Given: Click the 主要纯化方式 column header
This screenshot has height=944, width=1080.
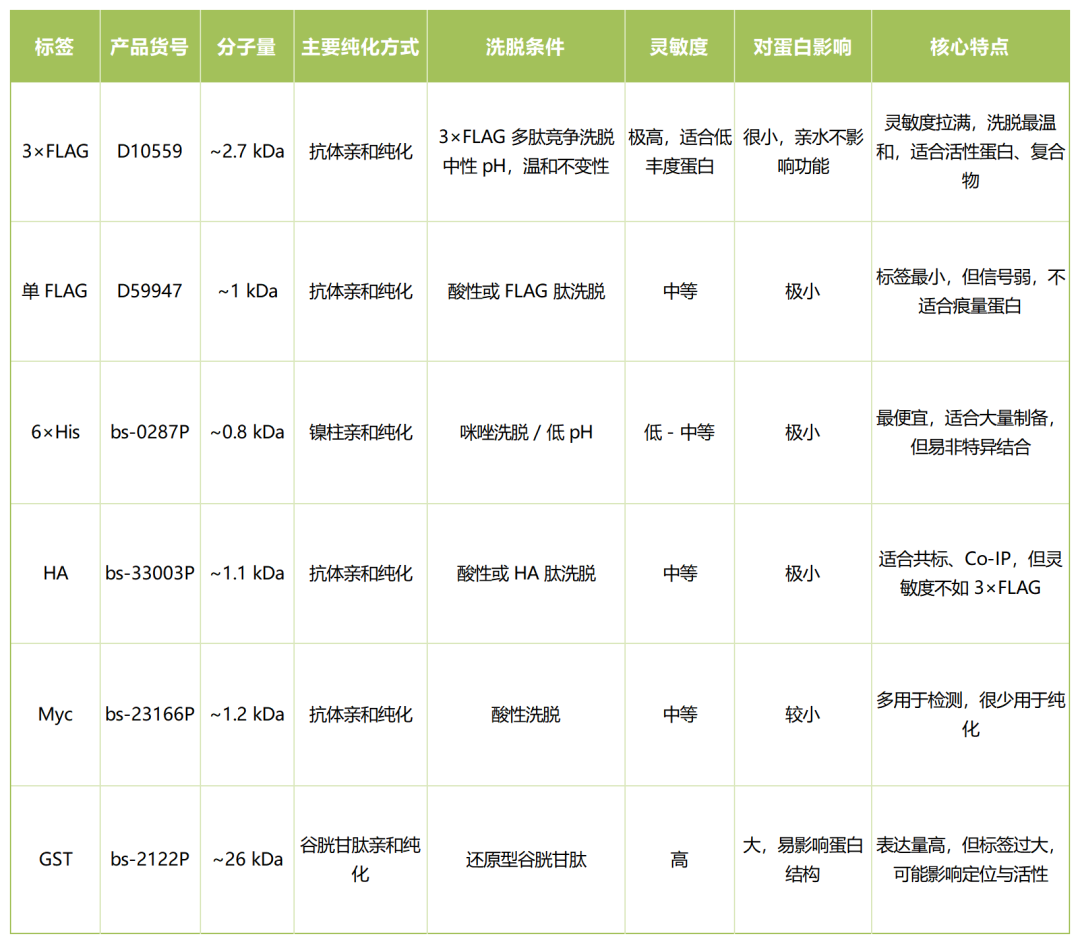Looking at the screenshot, I should pos(360,47).
